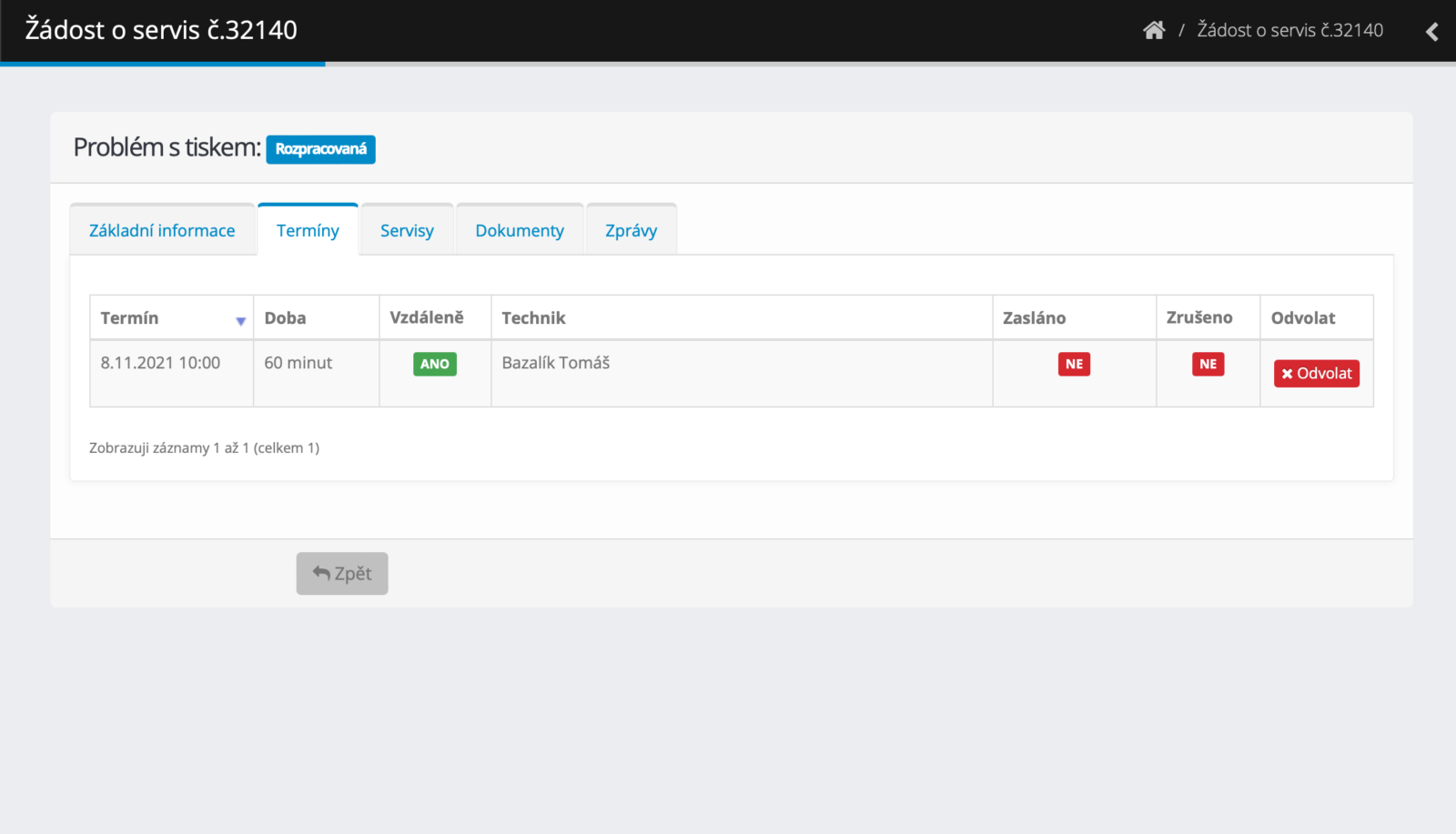Sort table by the Doba column header
This screenshot has width=1456, height=834.
(x=285, y=317)
